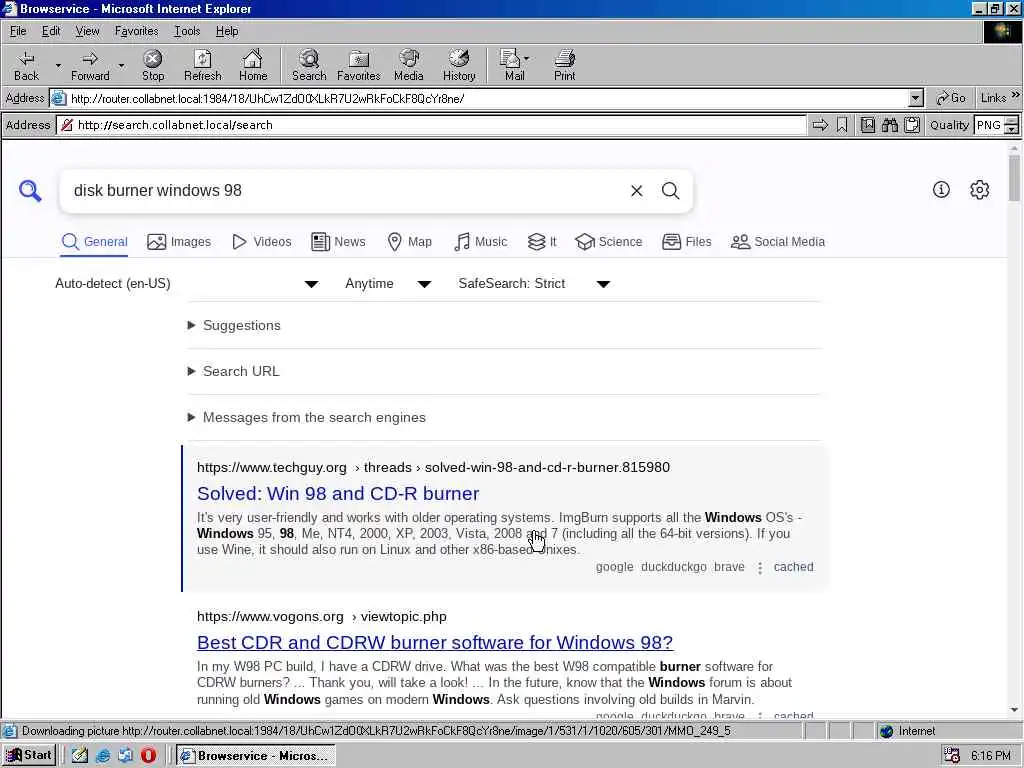Open the IE Search pane button
Screen dimensions: 1024x768
click(x=309, y=65)
